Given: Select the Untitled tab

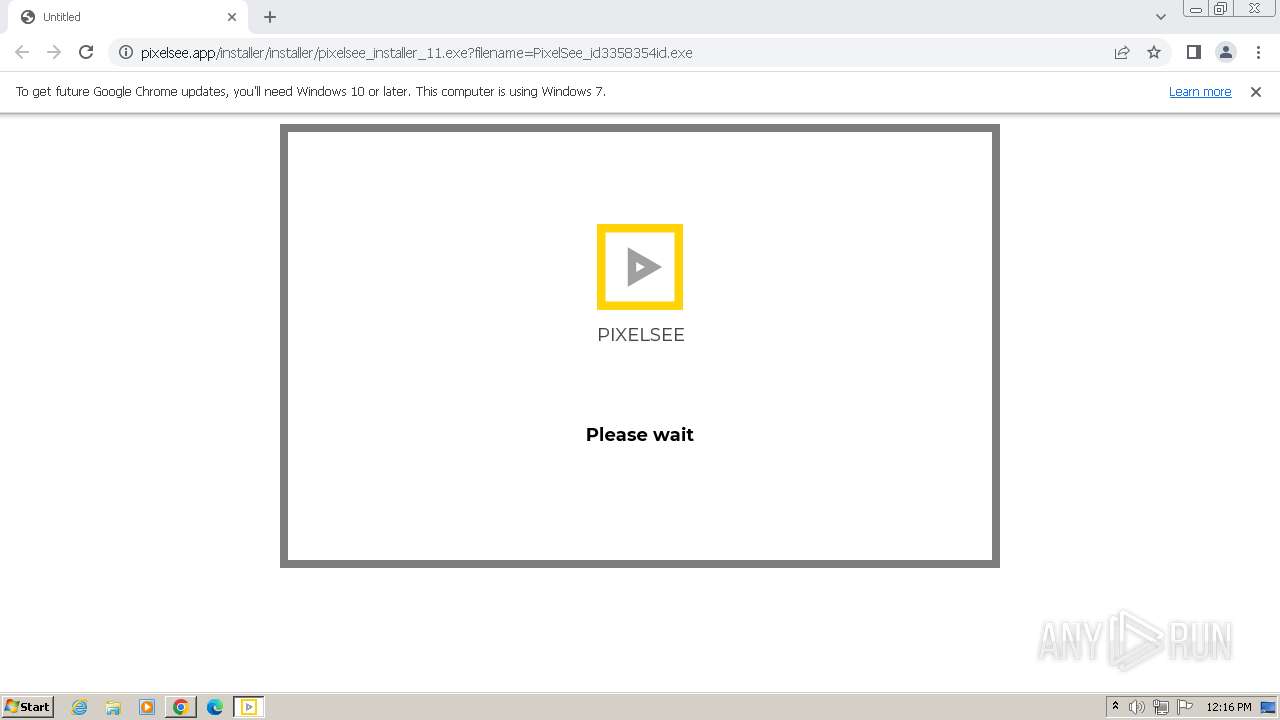Looking at the screenshot, I should coord(128,17).
